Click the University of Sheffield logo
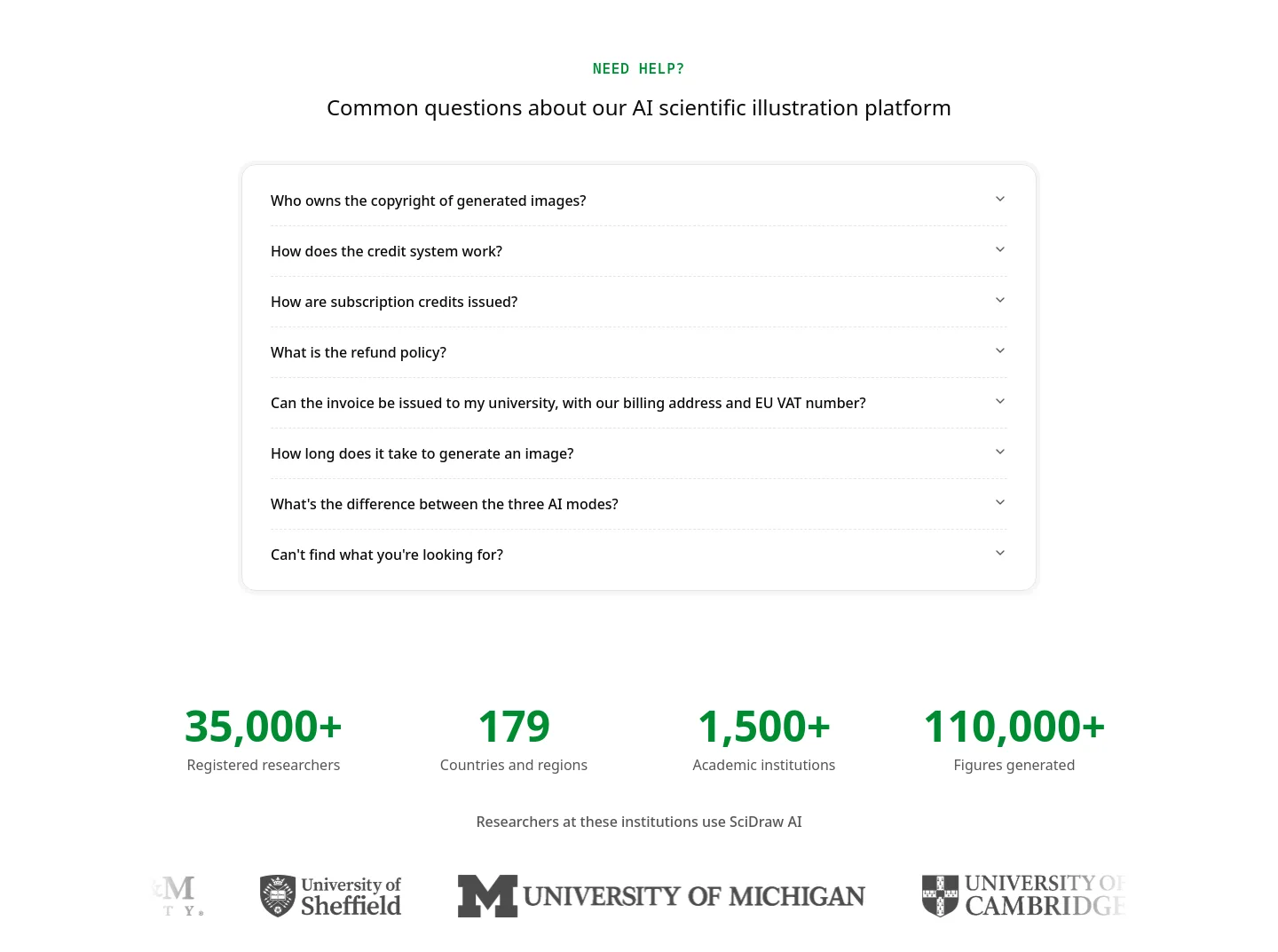 [330, 896]
